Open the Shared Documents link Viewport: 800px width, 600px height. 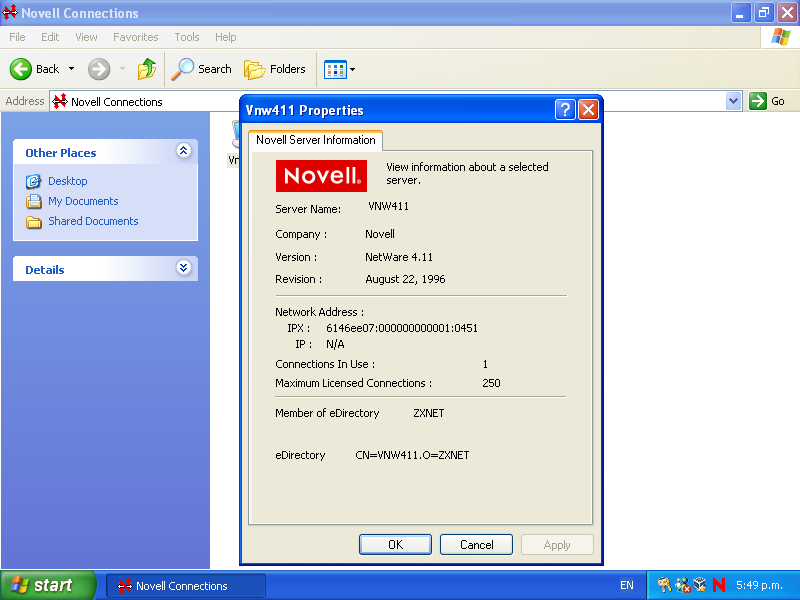[93, 221]
